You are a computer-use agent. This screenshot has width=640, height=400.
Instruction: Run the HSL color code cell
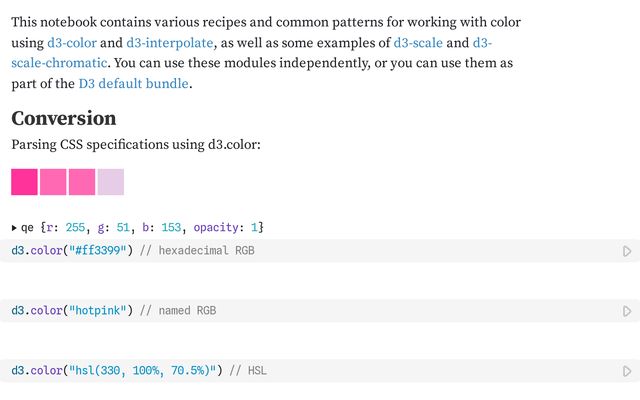coord(627,371)
